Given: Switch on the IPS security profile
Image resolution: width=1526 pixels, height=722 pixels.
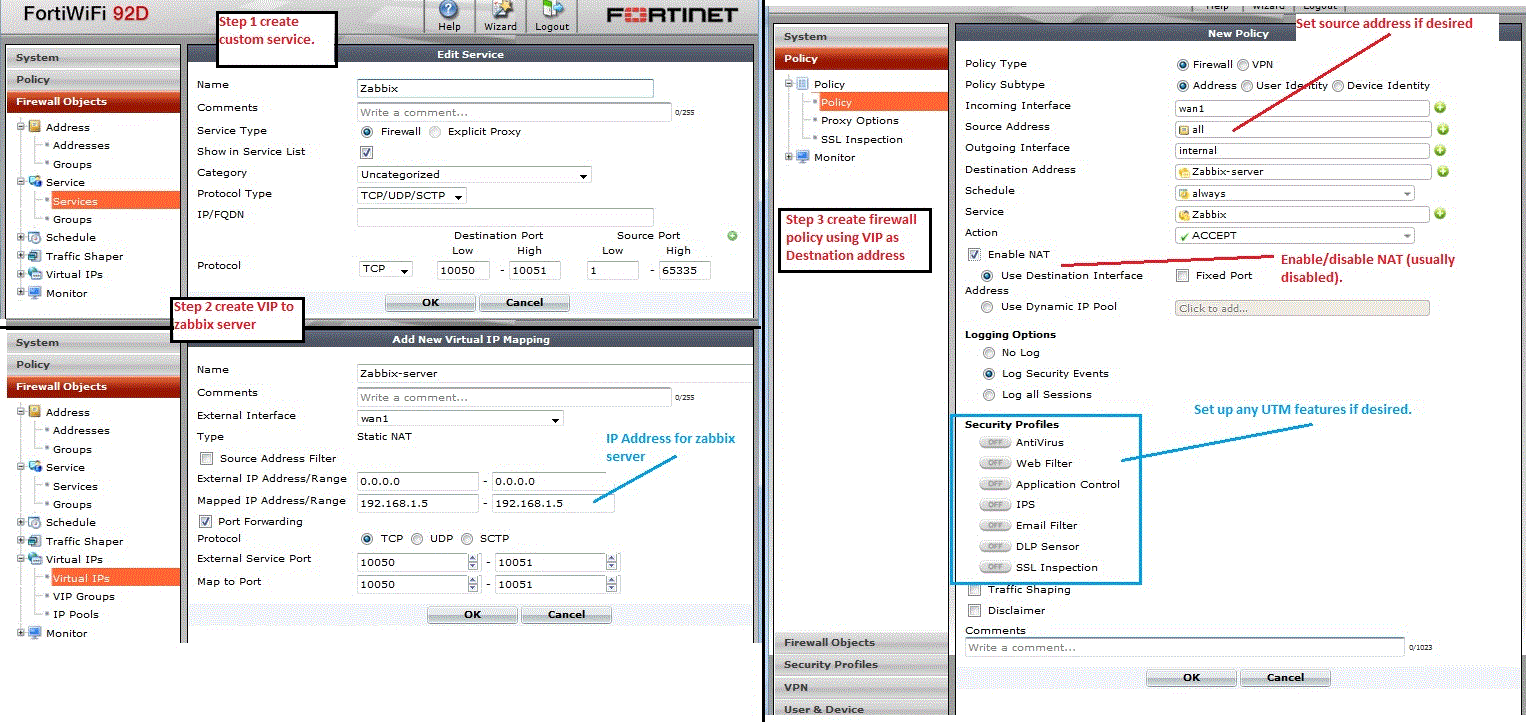Looking at the screenshot, I should [x=995, y=505].
